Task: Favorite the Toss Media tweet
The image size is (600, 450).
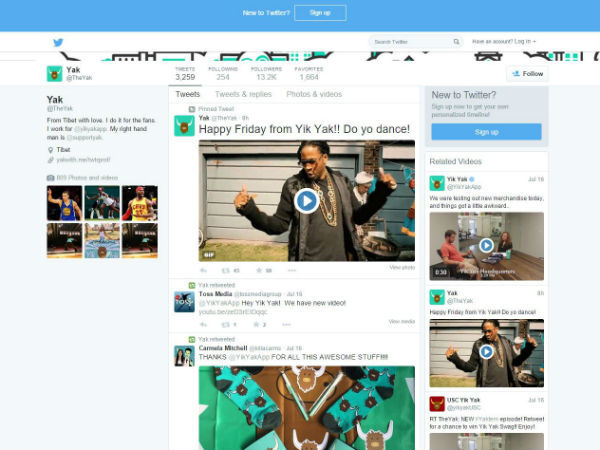Action: coord(256,324)
